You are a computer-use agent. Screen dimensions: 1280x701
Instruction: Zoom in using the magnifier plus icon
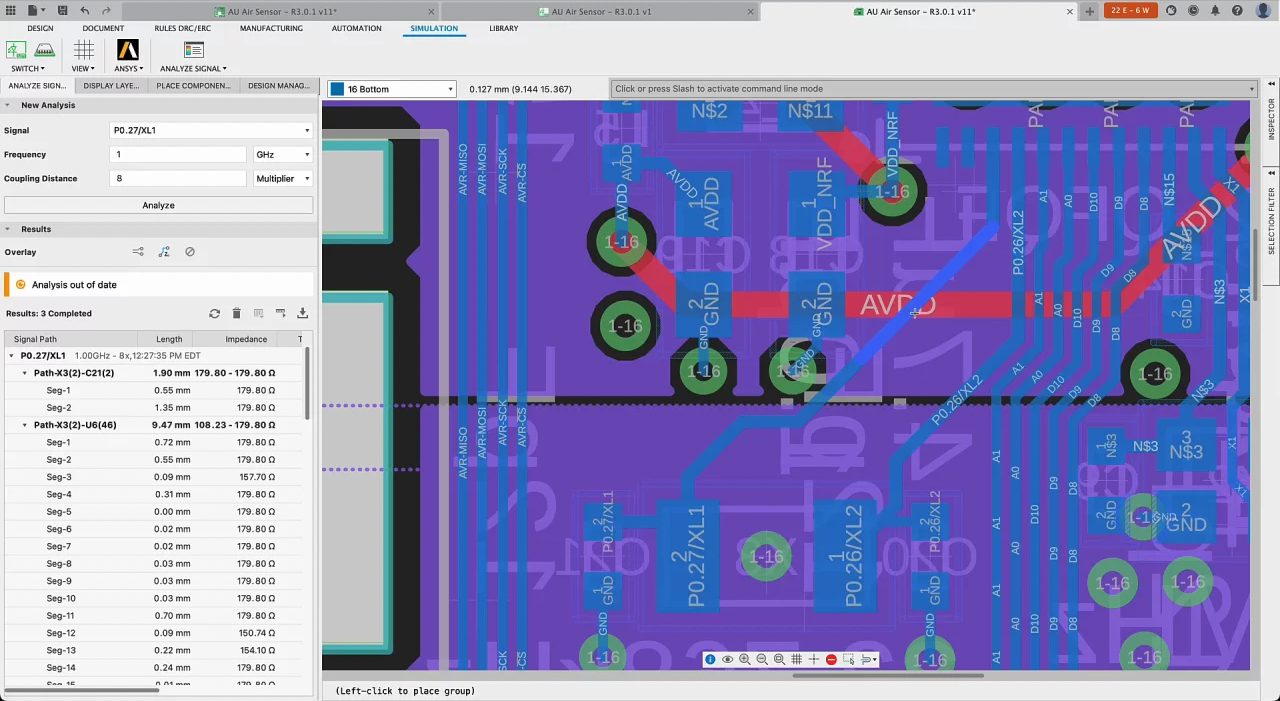tap(744, 660)
